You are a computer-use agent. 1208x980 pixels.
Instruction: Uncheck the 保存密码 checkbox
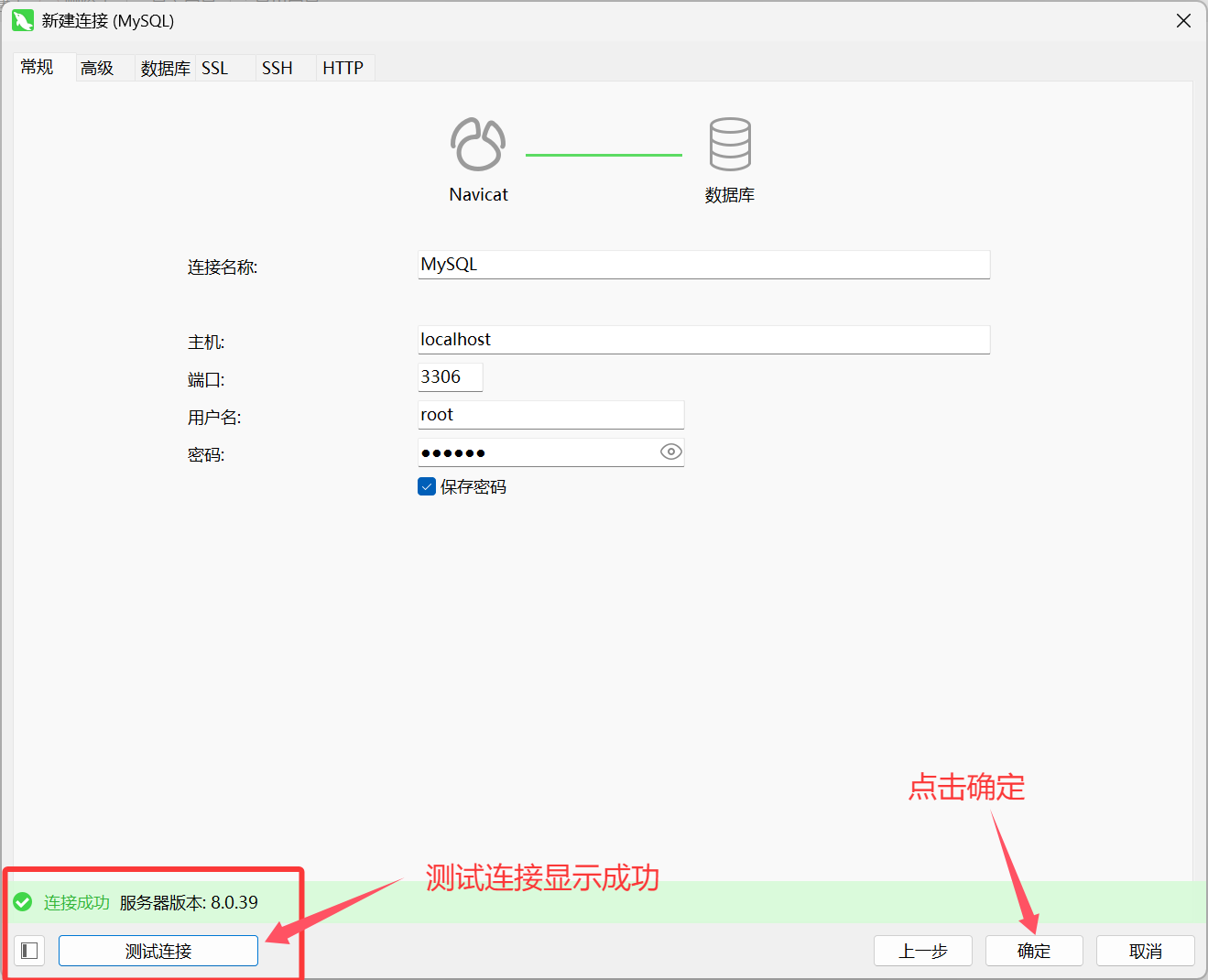click(427, 486)
